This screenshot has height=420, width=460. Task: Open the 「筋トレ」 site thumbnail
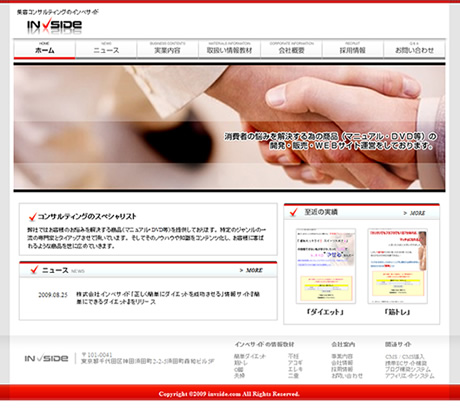397,266
